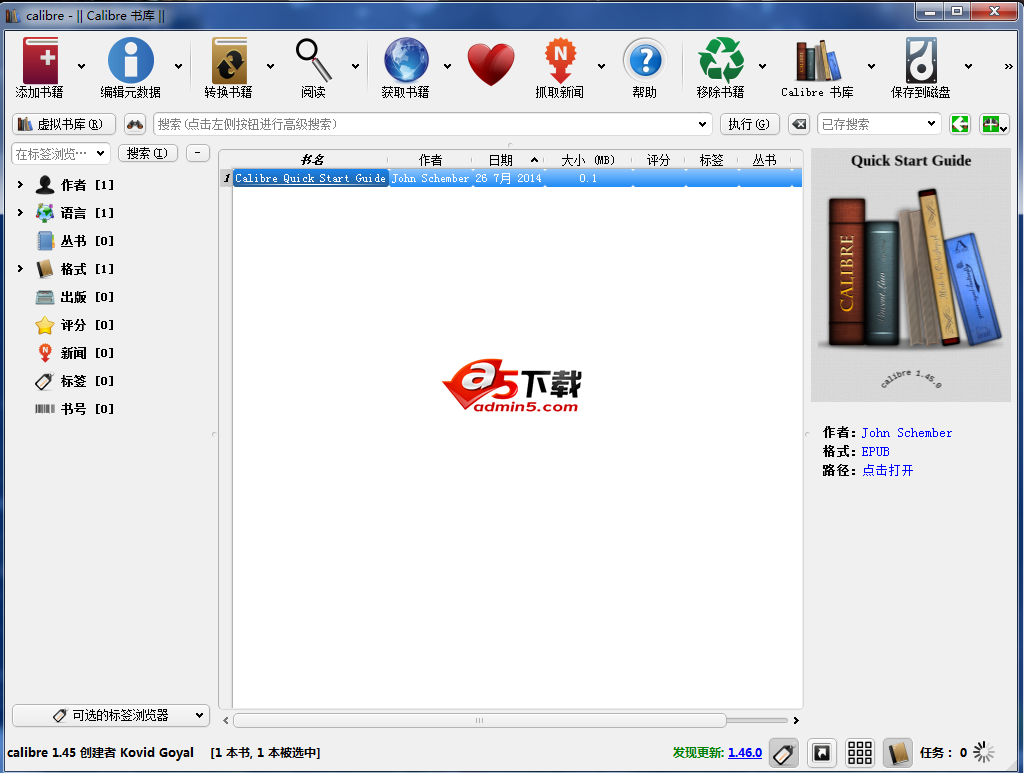The image size is (1024, 773).
Task: Click the tag browser Find (搜索) button
Action: (x=148, y=153)
